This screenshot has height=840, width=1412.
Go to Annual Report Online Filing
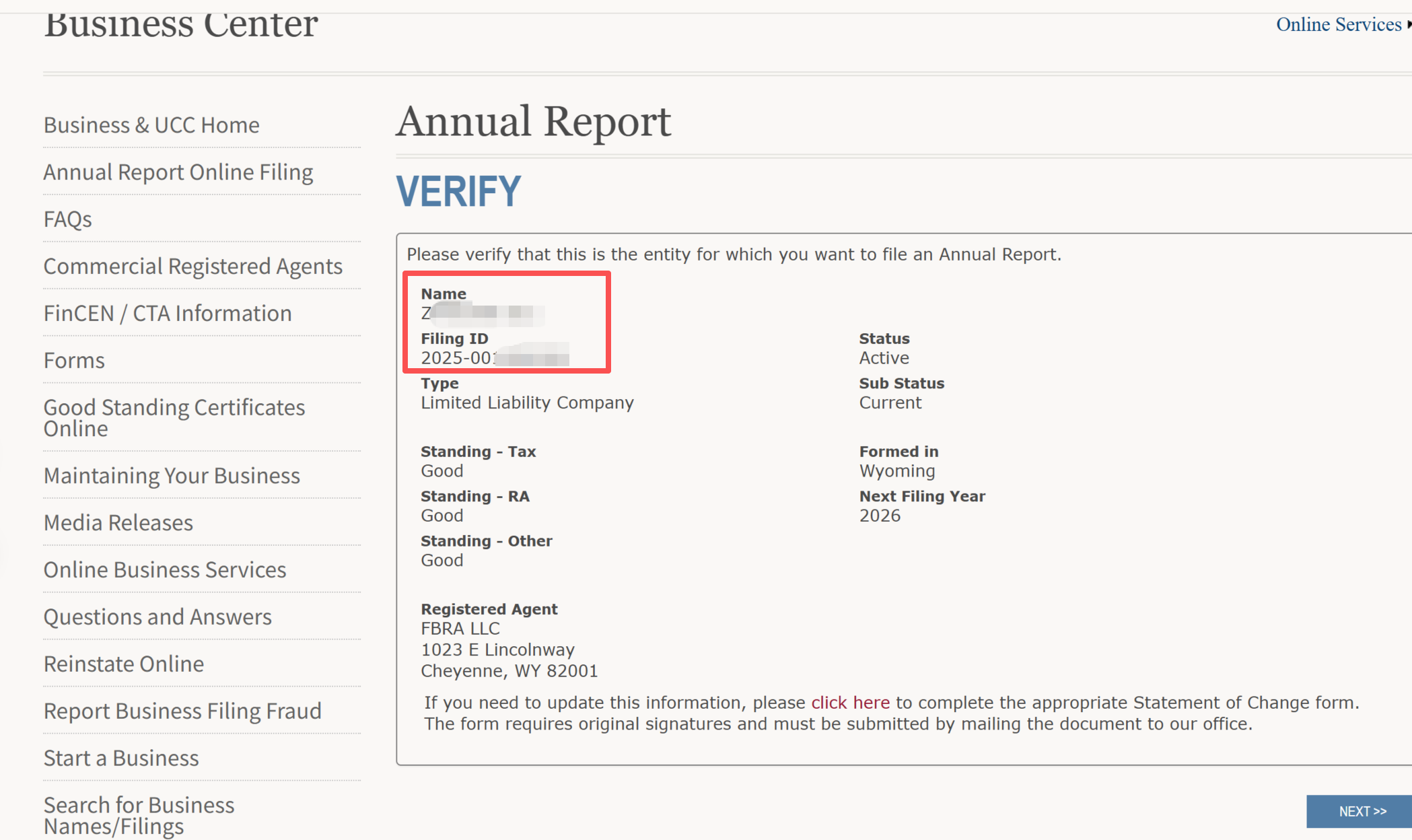(x=178, y=172)
